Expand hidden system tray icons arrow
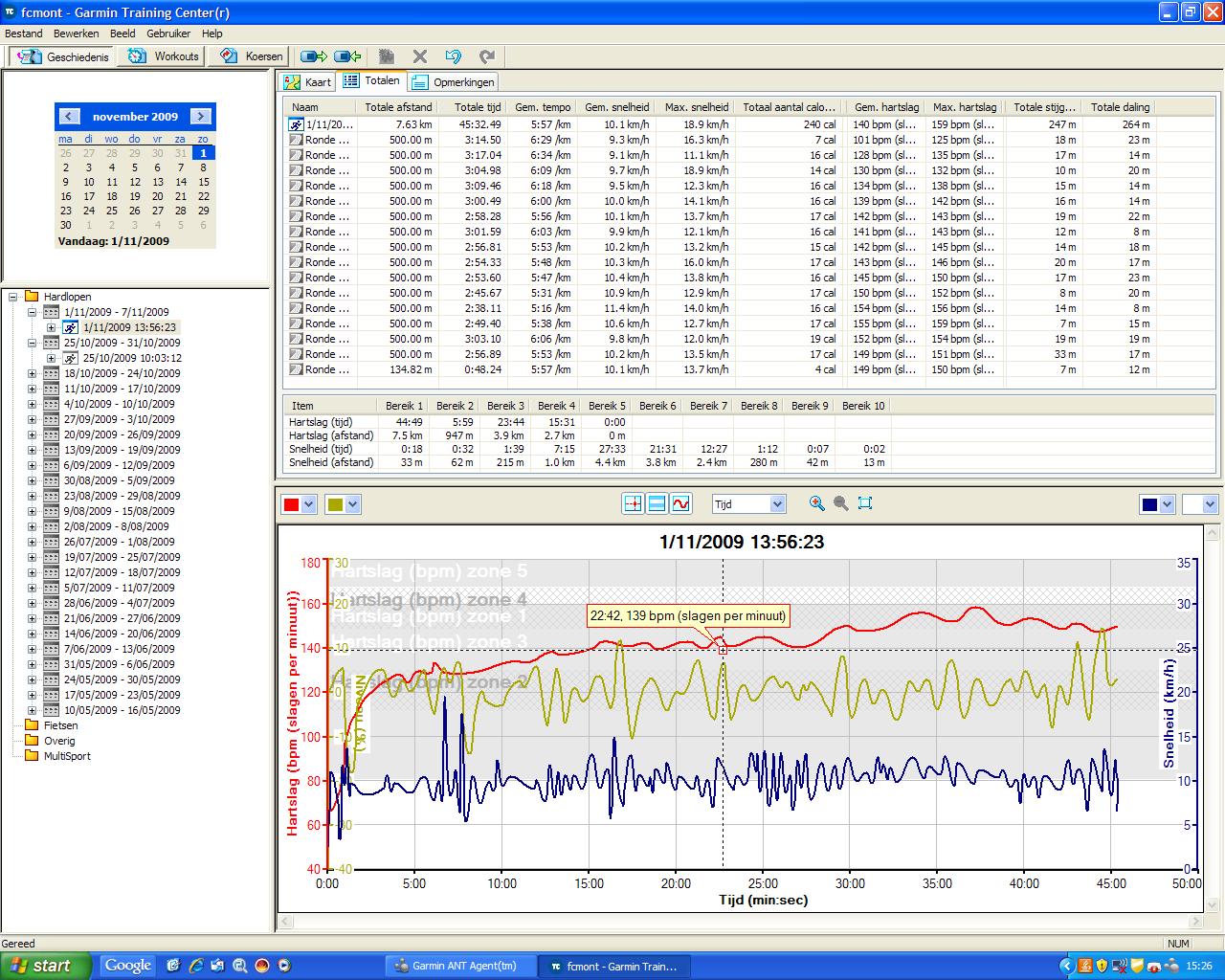This screenshot has width=1225, height=980. [x=1068, y=966]
